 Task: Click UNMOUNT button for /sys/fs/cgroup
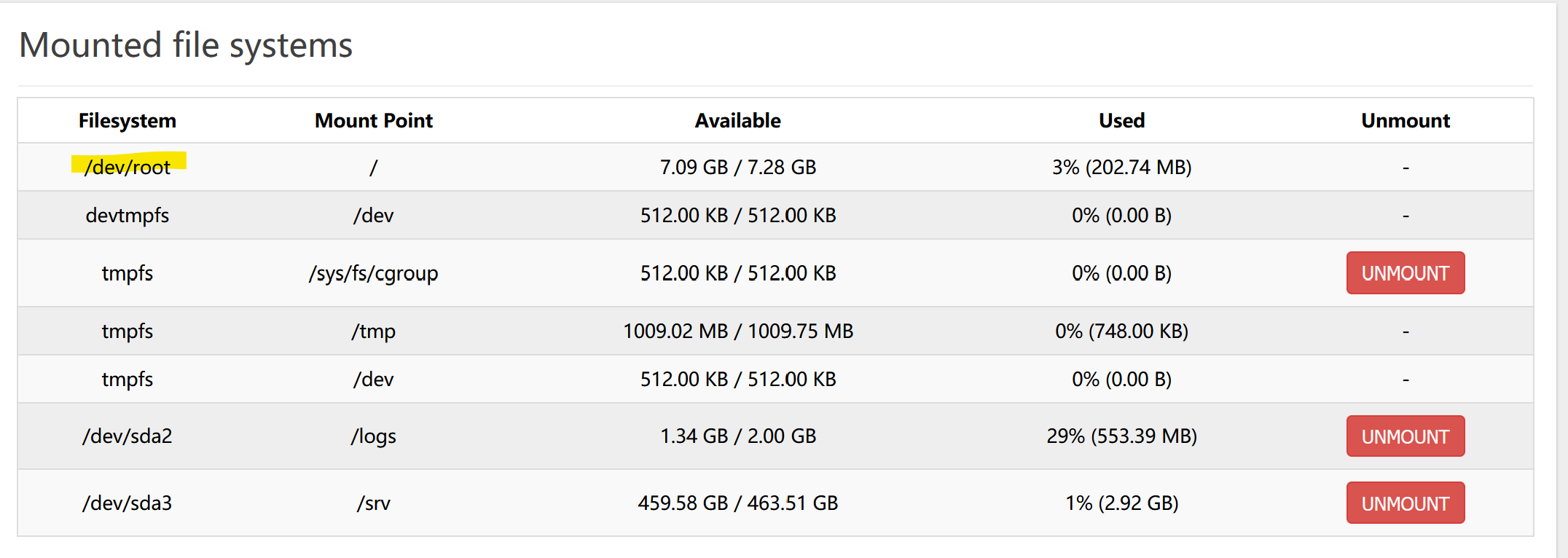click(1405, 273)
